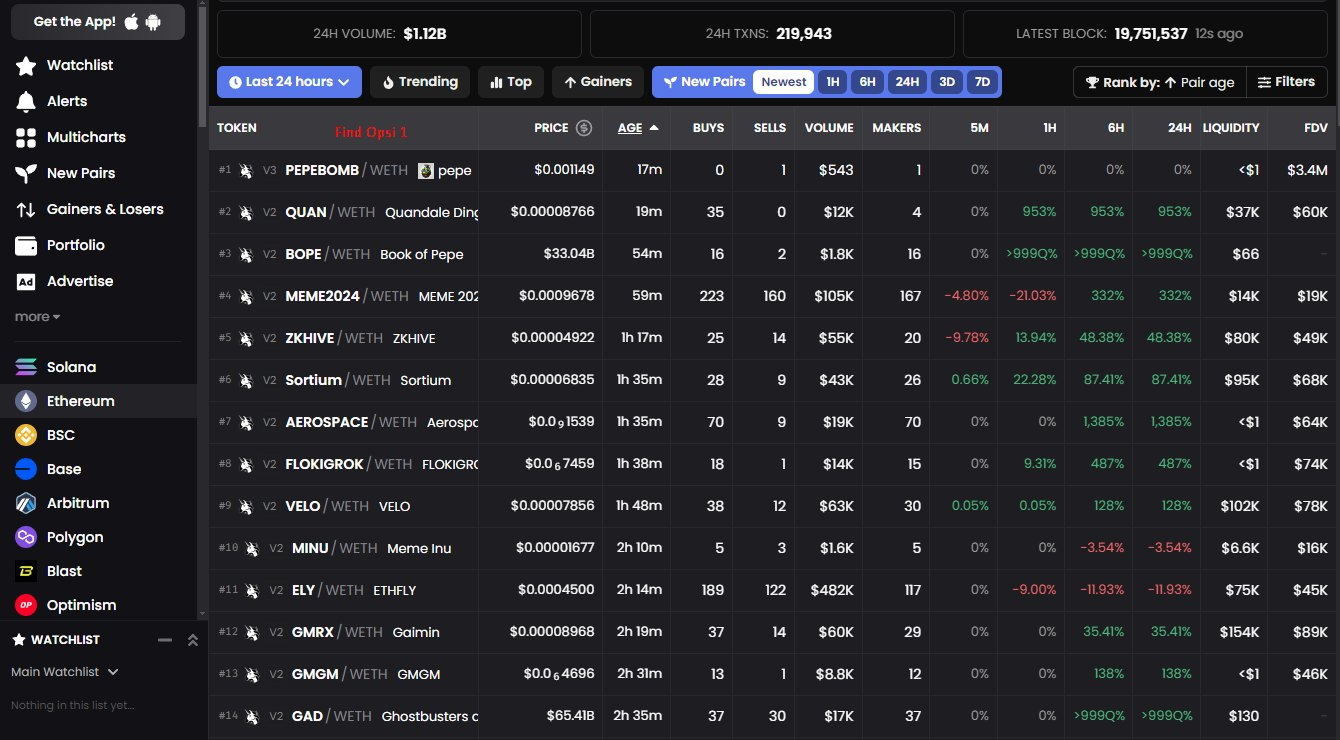Click the pepe token image on PEPEBOMB row
This screenshot has height=740, width=1340.
[x=425, y=170]
